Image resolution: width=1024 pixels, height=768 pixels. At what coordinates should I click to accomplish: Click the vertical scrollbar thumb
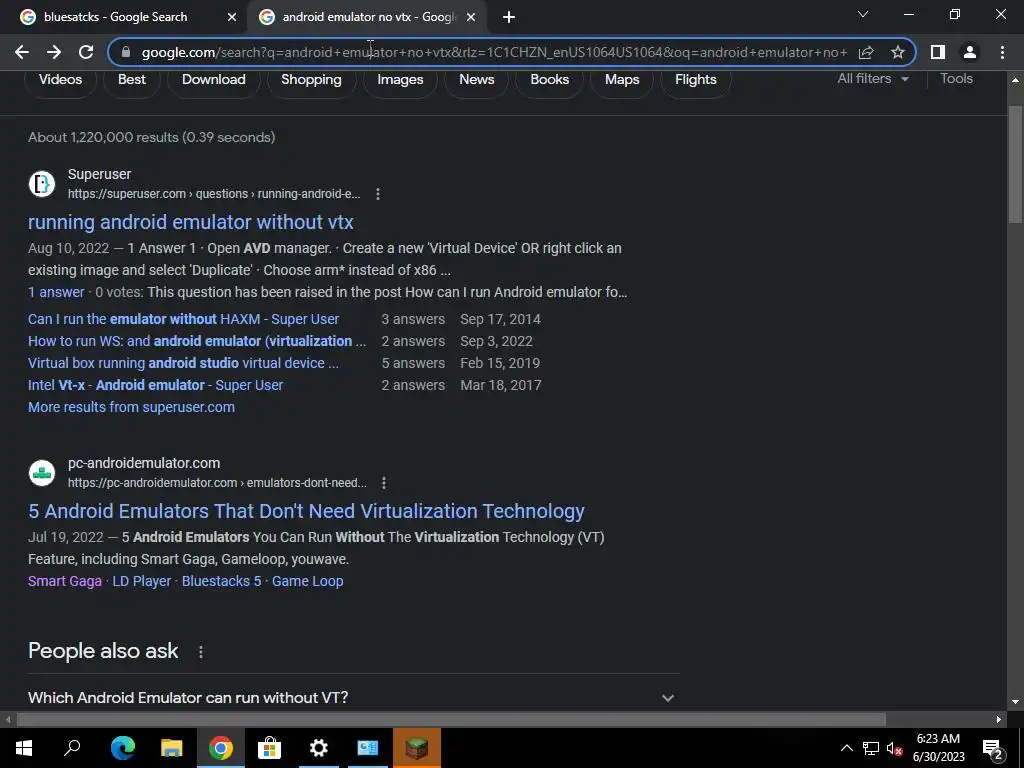[1015, 163]
